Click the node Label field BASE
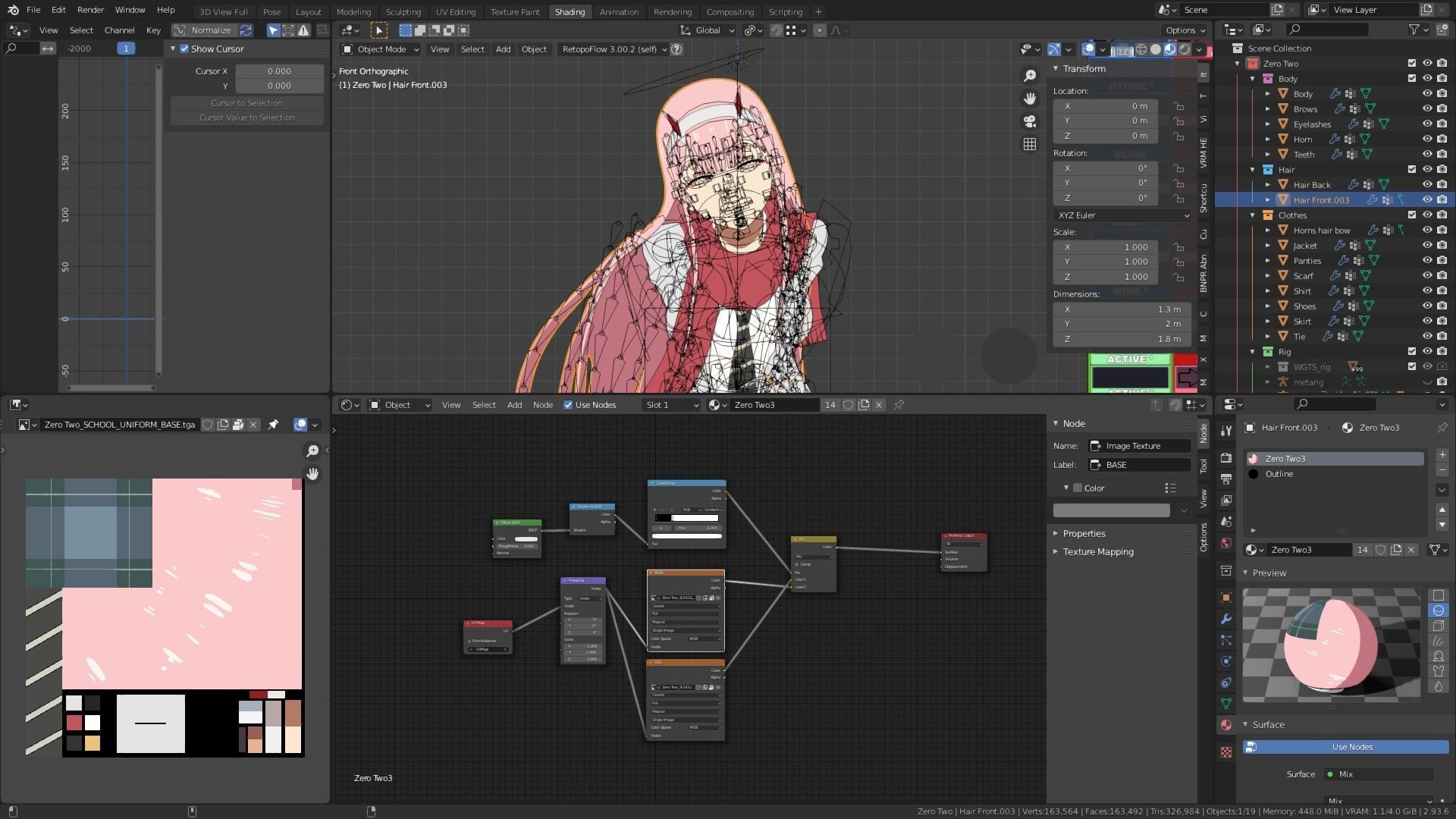 (x=1139, y=465)
